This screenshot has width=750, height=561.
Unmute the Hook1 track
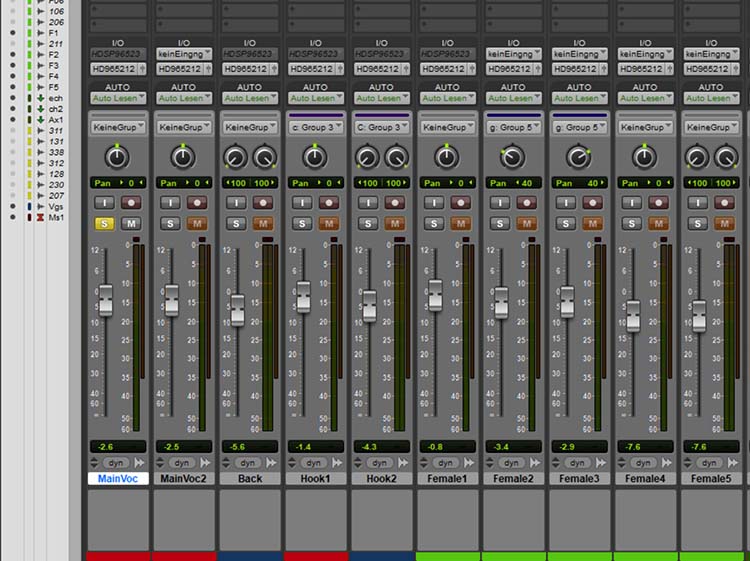click(x=329, y=223)
